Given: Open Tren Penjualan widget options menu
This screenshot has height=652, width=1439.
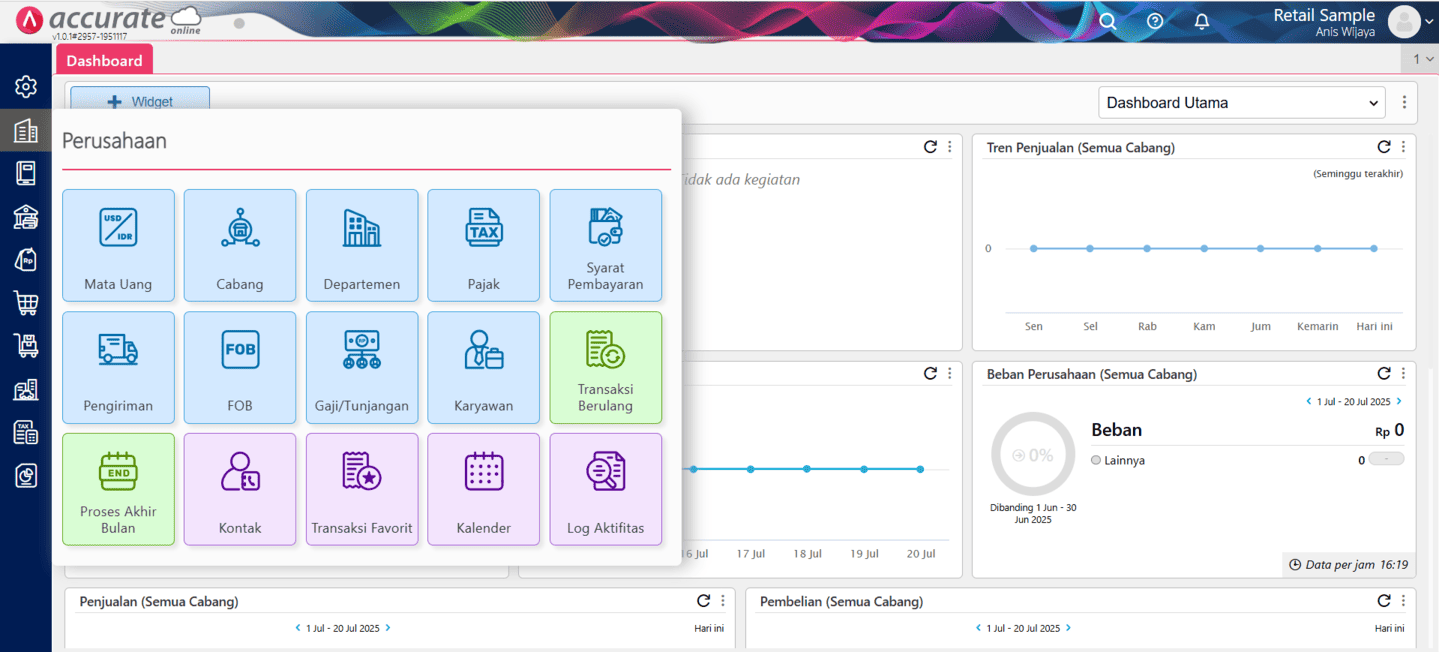Looking at the screenshot, I should 1403,147.
